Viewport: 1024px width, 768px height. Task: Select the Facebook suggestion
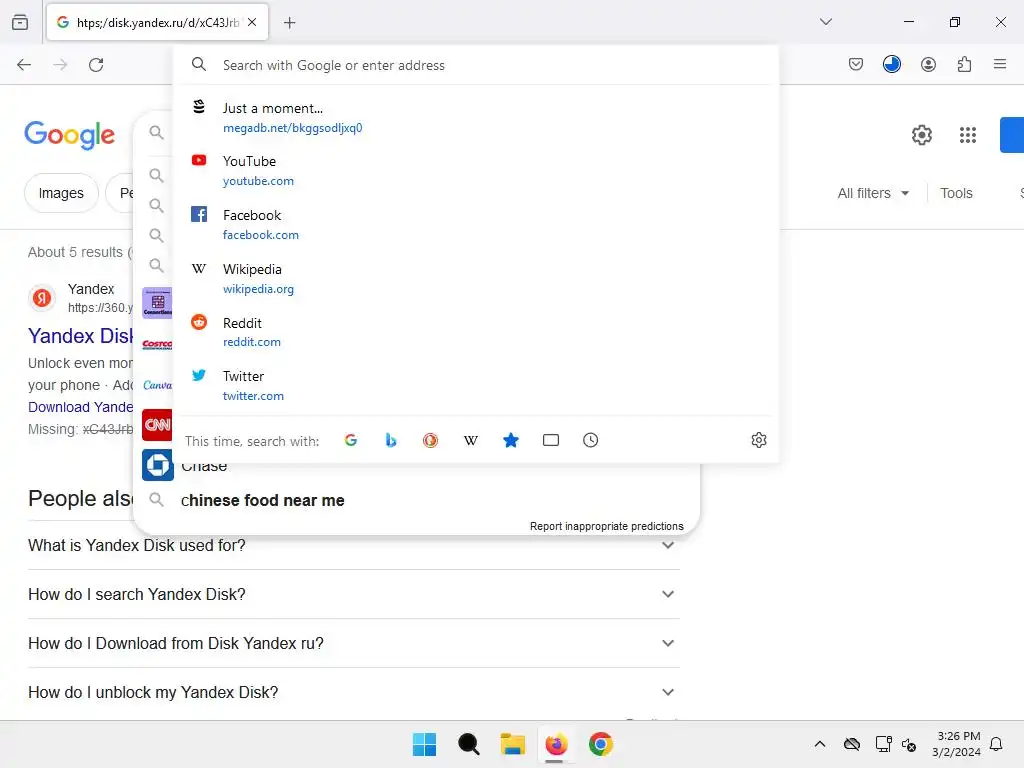pyautogui.click(x=477, y=225)
